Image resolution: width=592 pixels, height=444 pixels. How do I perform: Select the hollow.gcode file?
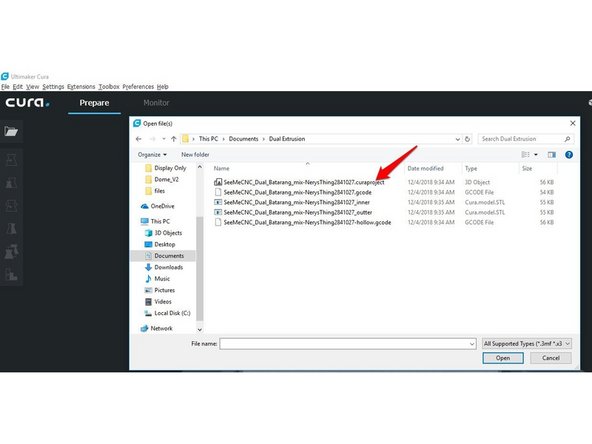[303, 222]
